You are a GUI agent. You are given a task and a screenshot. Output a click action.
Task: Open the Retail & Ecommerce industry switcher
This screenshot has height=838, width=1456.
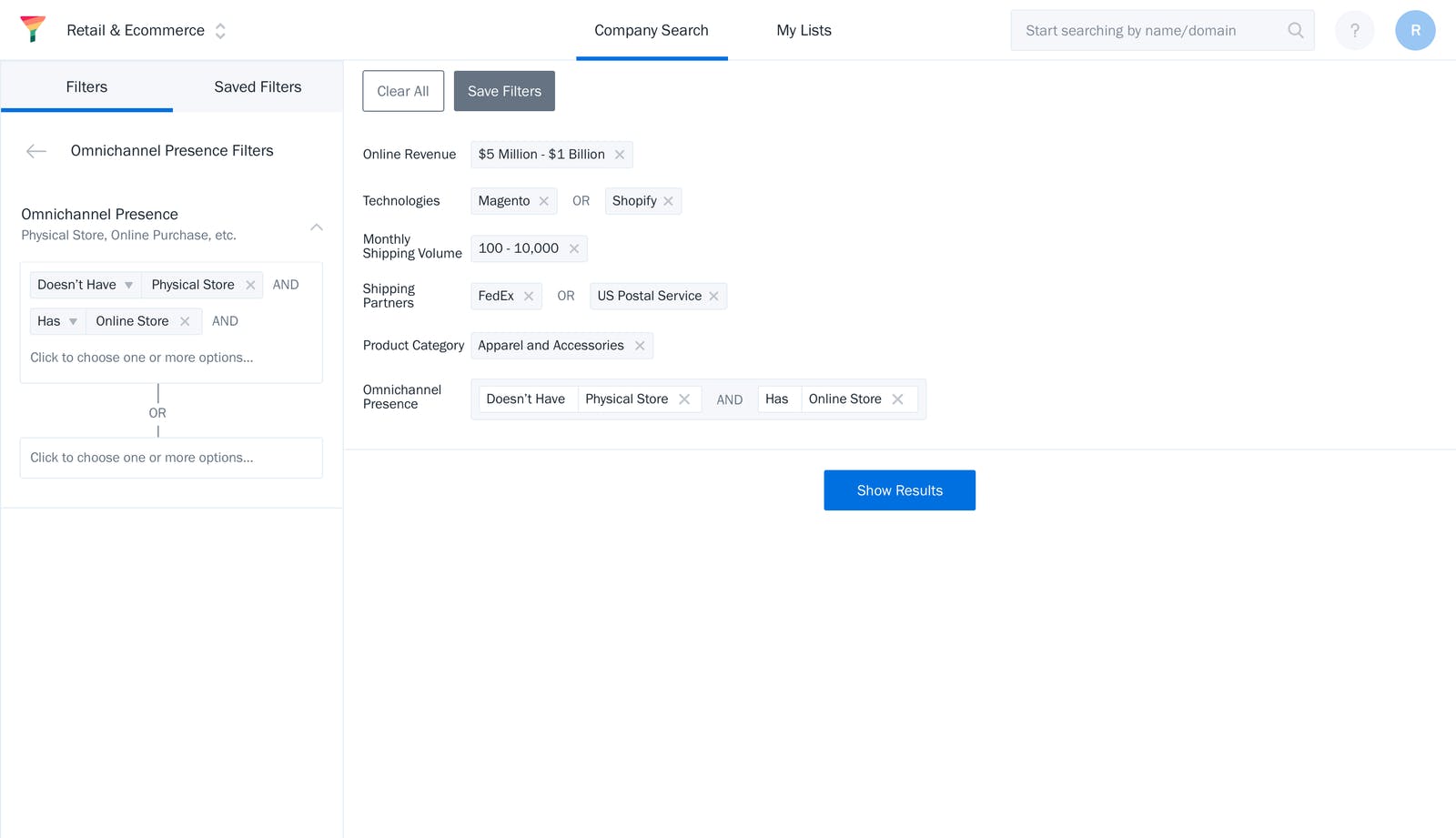coord(147,30)
